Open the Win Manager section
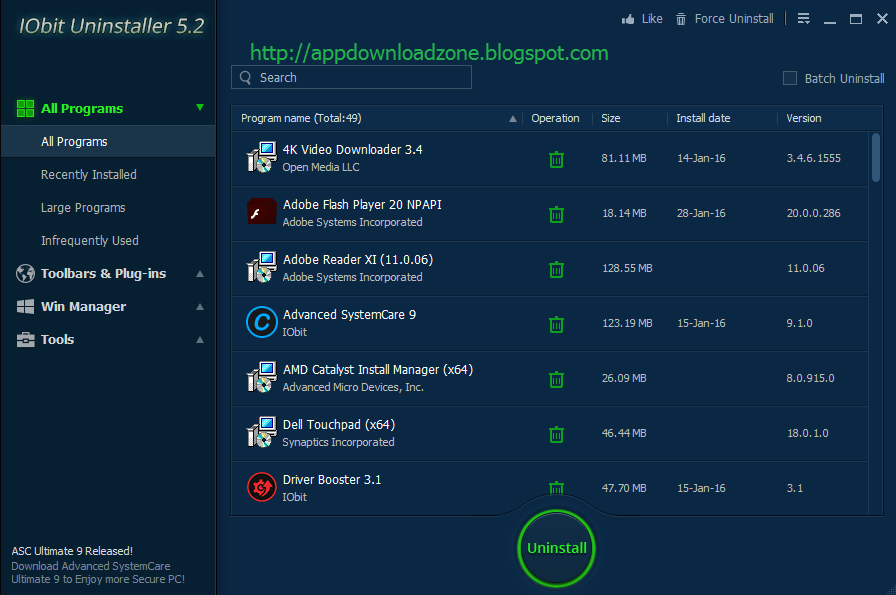896x595 pixels. 83,307
